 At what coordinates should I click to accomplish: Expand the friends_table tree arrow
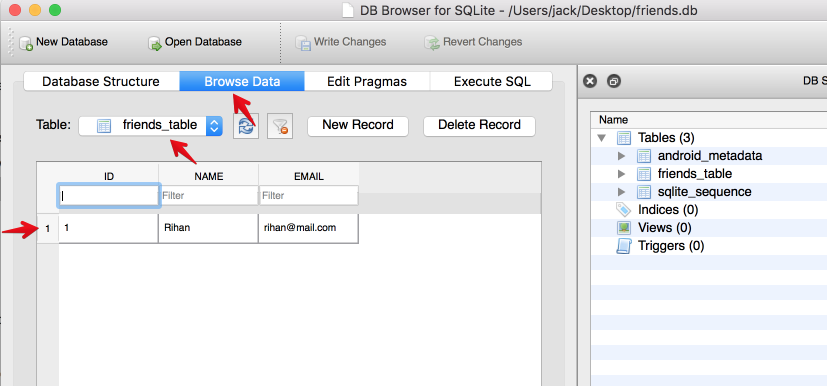coord(621,174)
